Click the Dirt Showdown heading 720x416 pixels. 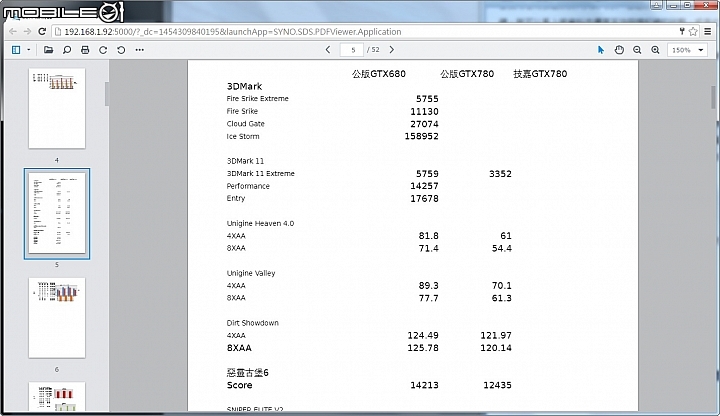(x=253, y=323)
